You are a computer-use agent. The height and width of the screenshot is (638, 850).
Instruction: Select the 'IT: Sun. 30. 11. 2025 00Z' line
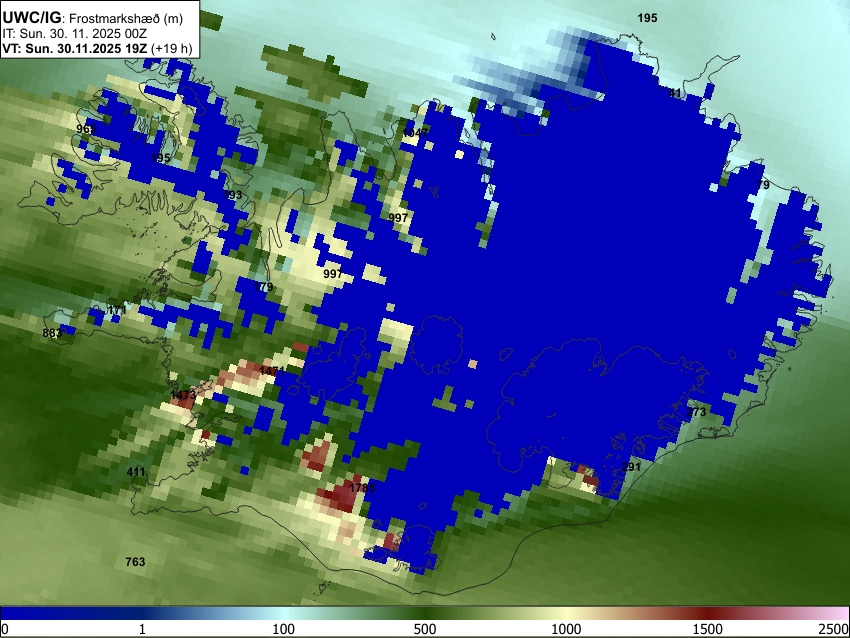pyautogui.click(x=74, y=34)
